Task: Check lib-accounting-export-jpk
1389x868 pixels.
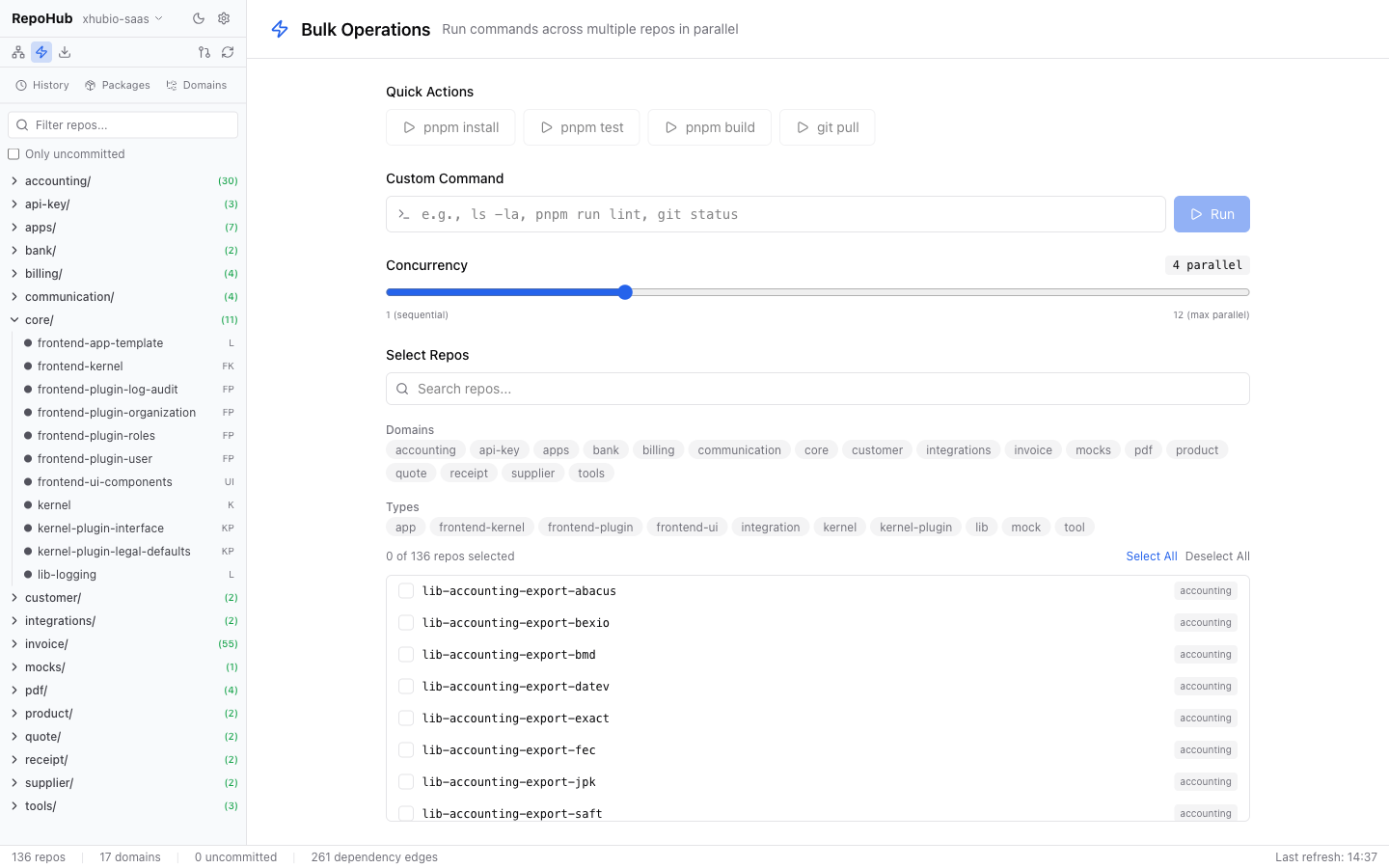Action: [x=406, y=782]
